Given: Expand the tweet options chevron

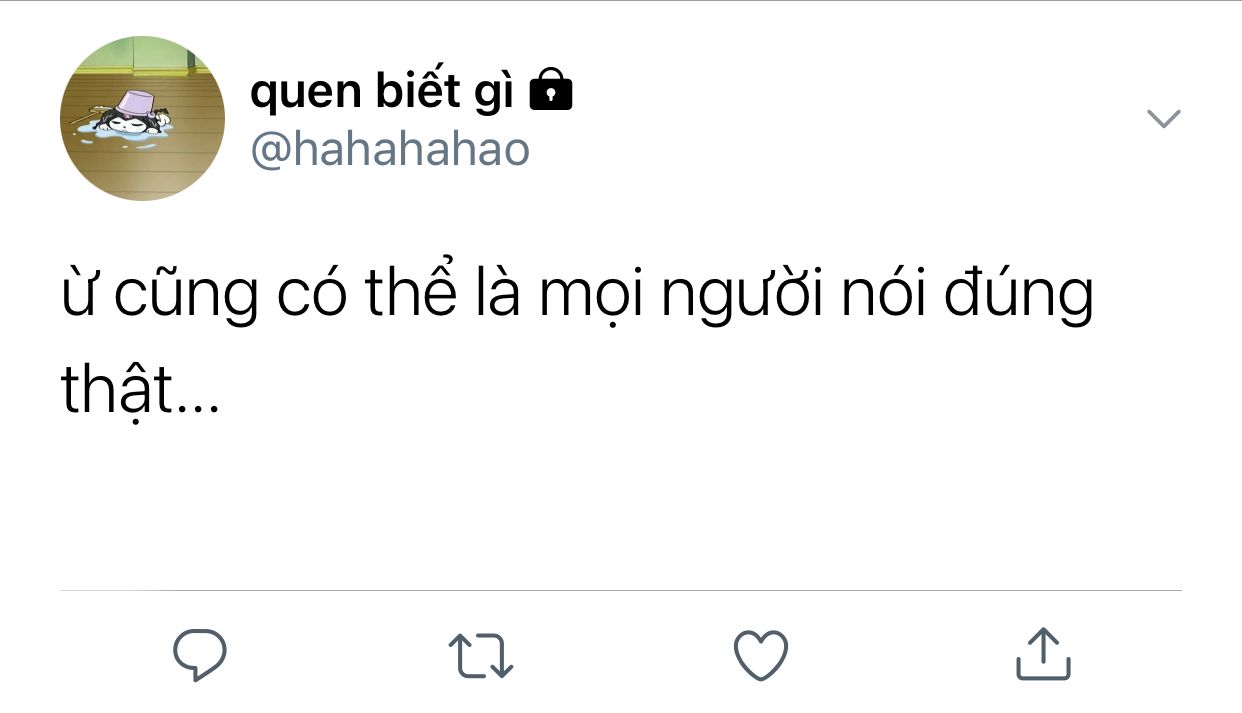Looking at the screenshot, I should 1163,119.
